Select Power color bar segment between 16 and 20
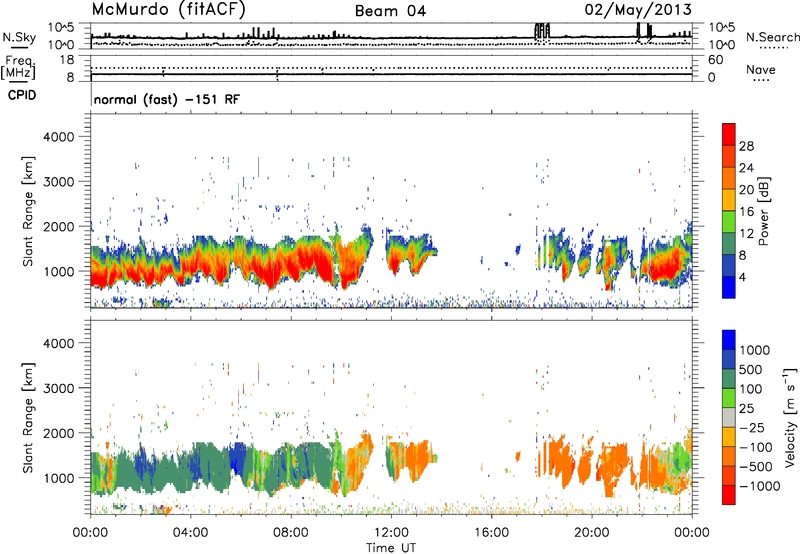The image size is (800, 554). (729, 200)
